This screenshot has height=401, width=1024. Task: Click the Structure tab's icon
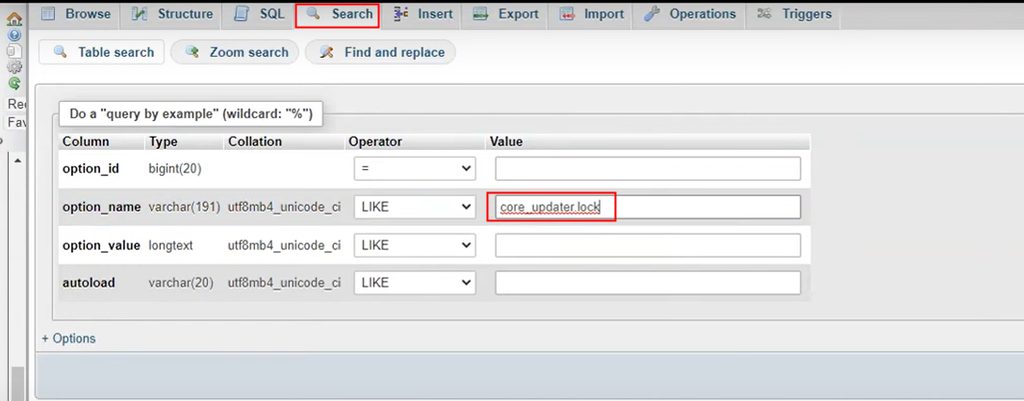point(140,14)
